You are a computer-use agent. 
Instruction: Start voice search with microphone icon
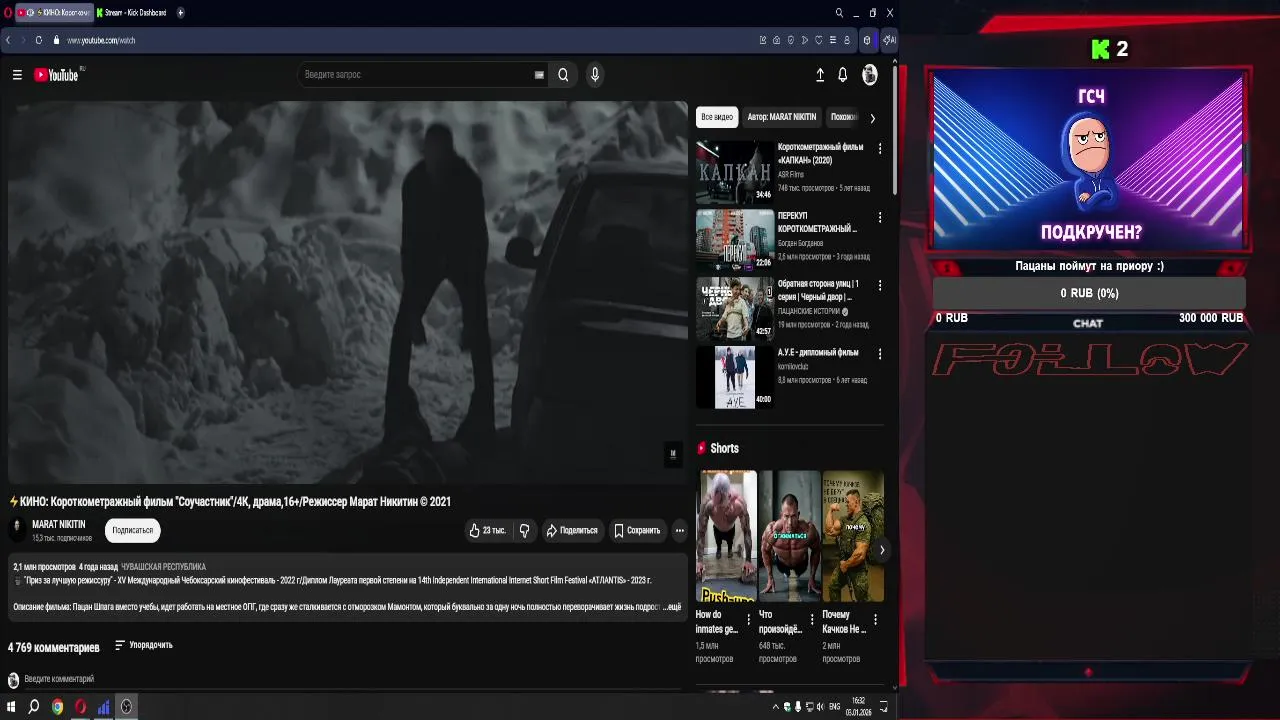(595, 75)
